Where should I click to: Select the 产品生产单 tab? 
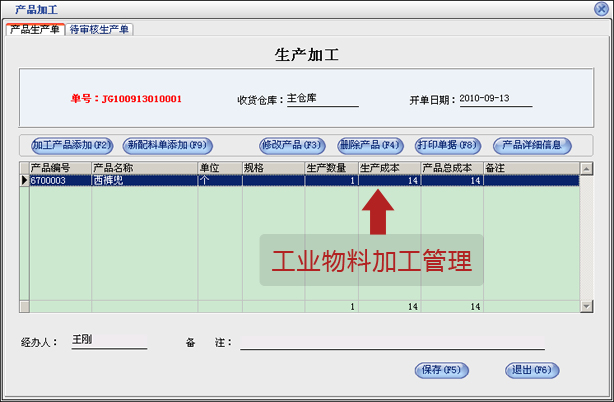click(35, 29)
